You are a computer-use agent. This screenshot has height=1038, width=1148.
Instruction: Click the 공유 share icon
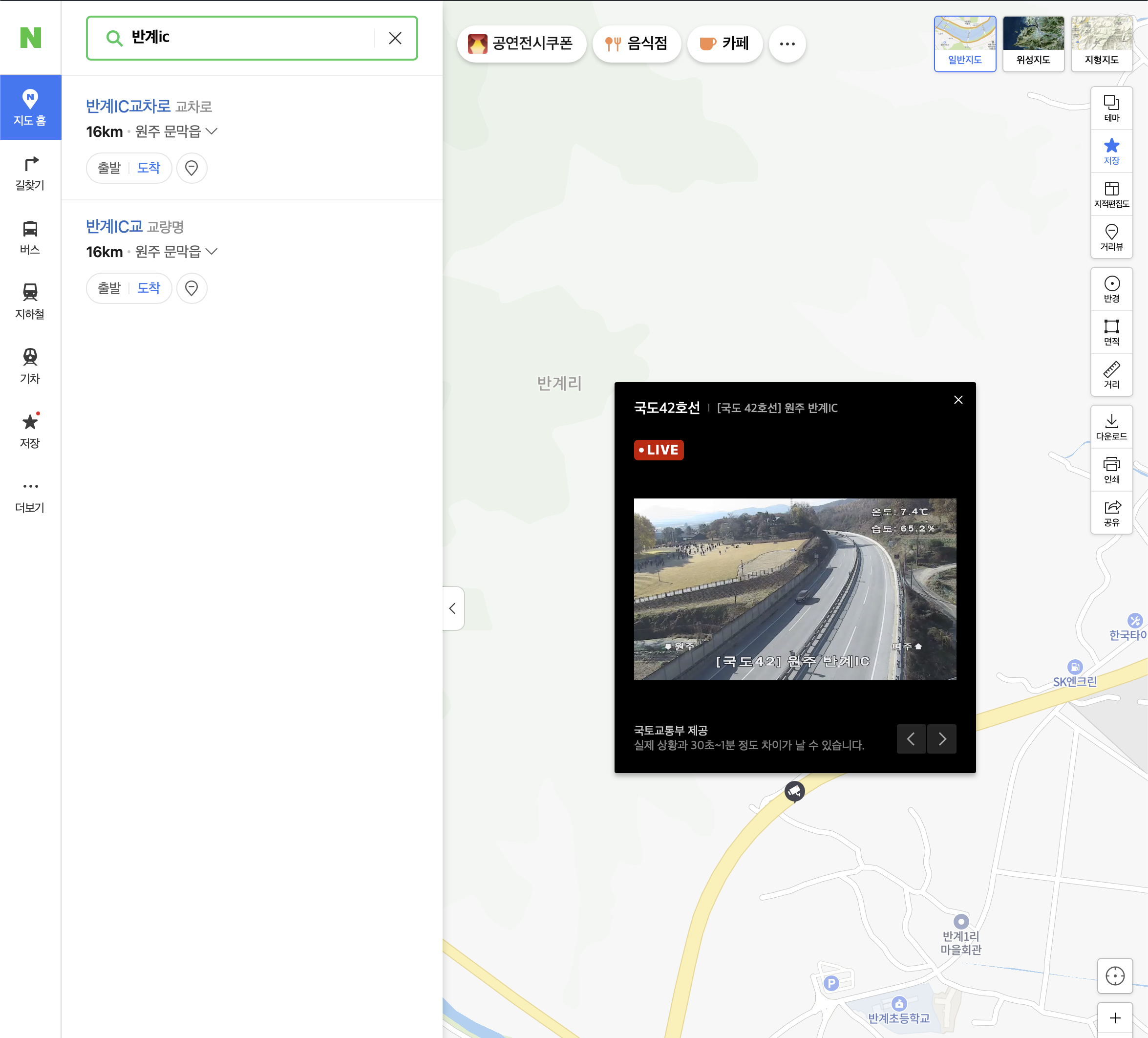[x=1111, y=513]
